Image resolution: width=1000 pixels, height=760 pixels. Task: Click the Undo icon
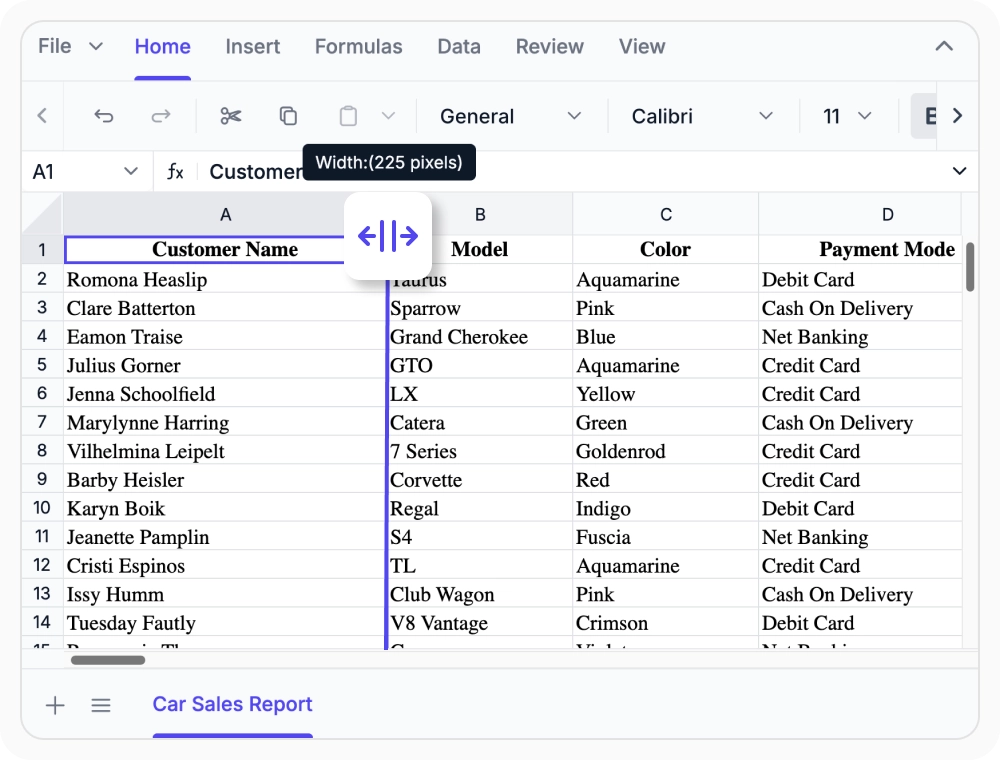[103, 116]
